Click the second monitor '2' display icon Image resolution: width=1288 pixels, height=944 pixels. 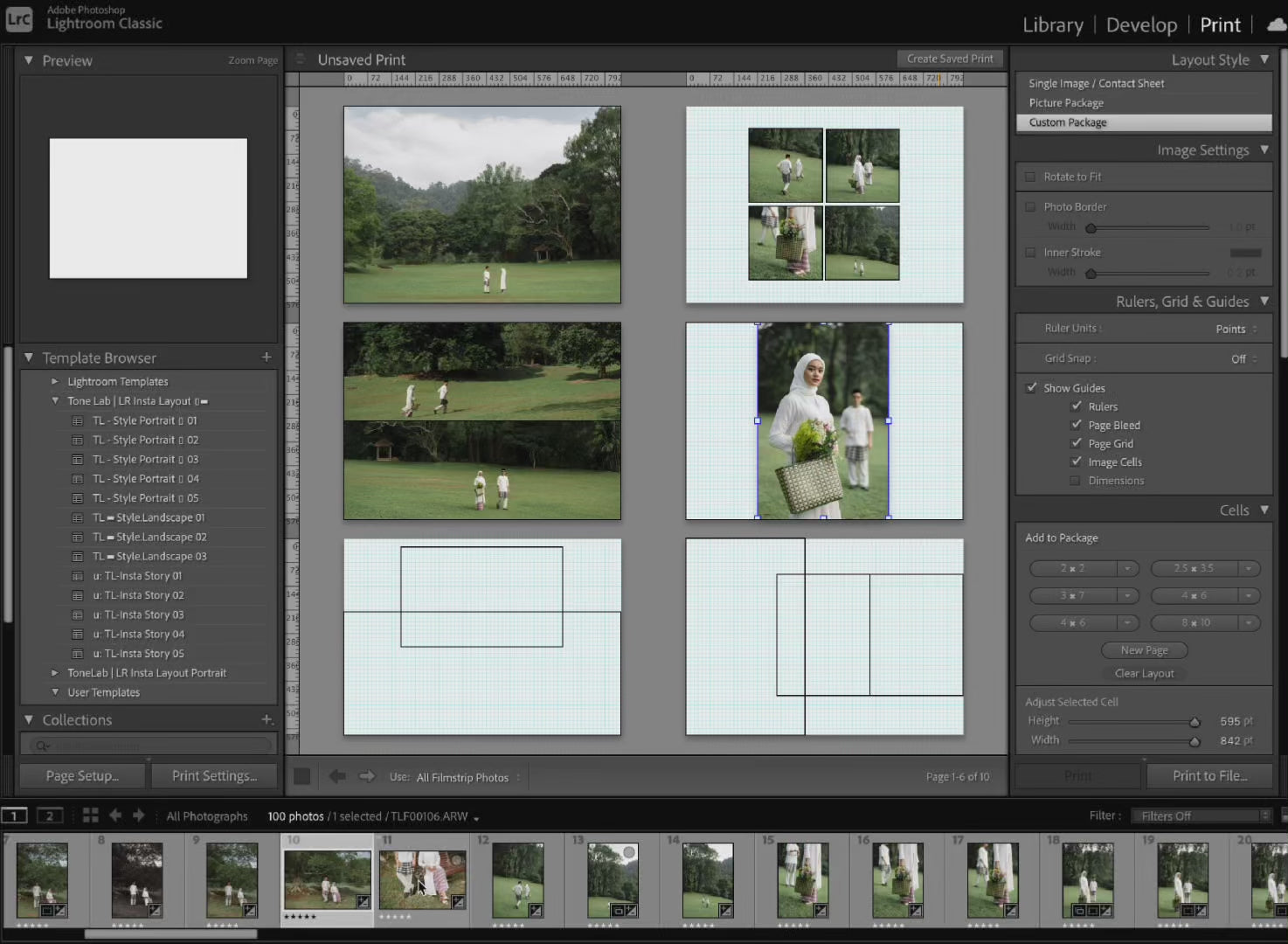click(50, 816)
